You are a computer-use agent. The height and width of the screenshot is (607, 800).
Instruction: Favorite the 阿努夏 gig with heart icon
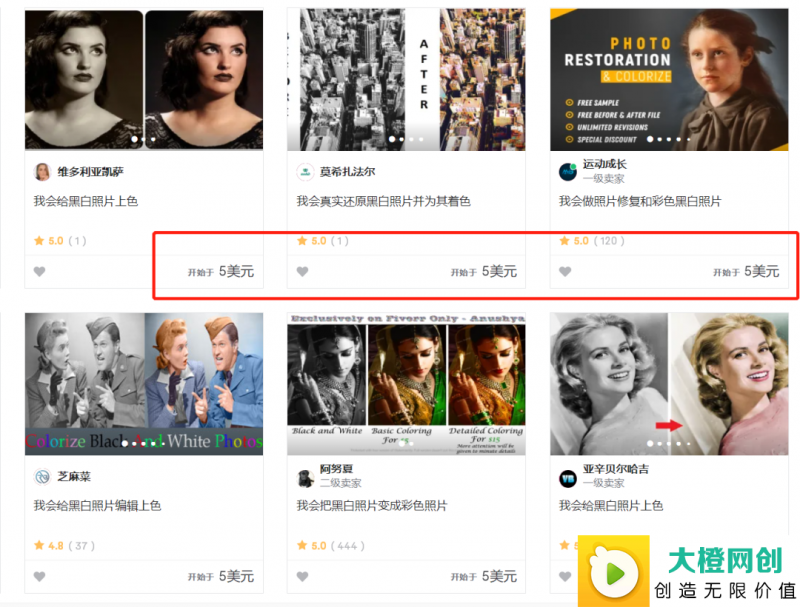[x=303, y=576]
